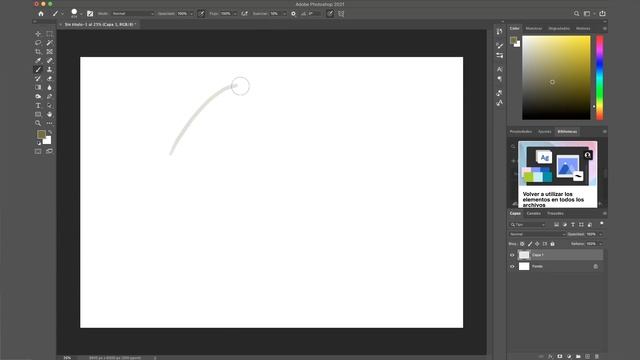The image size is (640, 360).
Task: Select the Magic Wand tool
Action: click(x=49, y=43)
